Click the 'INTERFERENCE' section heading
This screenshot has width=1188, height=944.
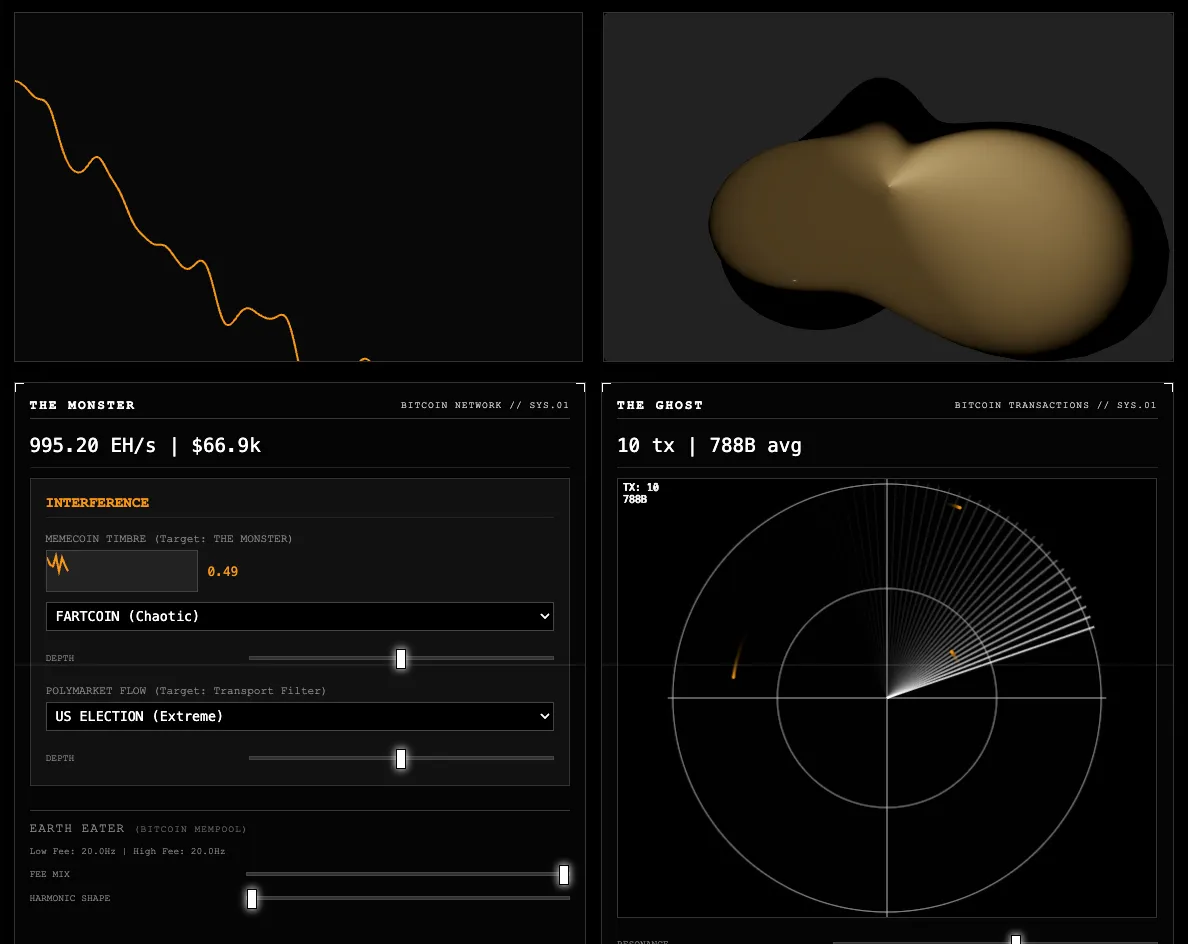[x=97, y=502]
